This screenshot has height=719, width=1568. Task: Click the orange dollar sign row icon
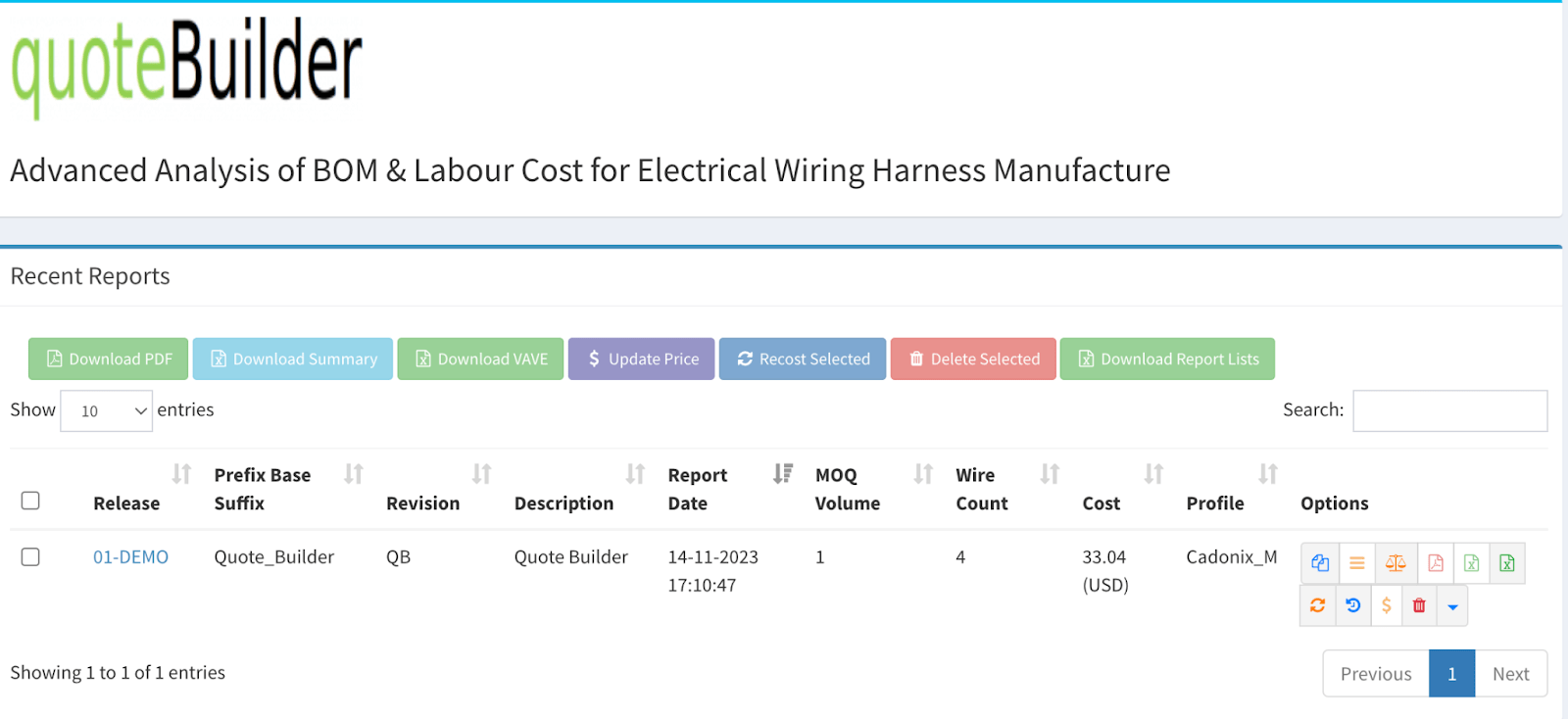pos(1386,605)
